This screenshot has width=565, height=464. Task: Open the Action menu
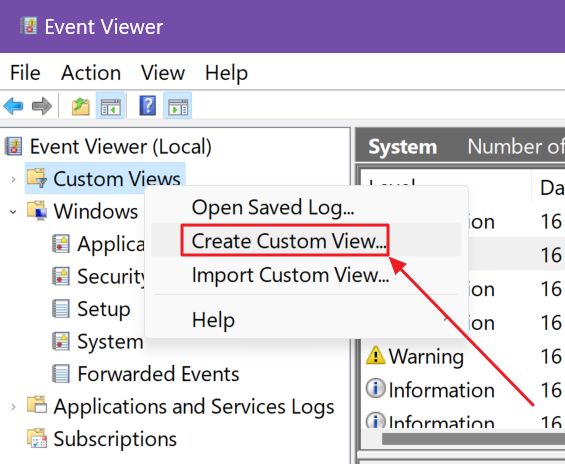(x=91, y=73)
